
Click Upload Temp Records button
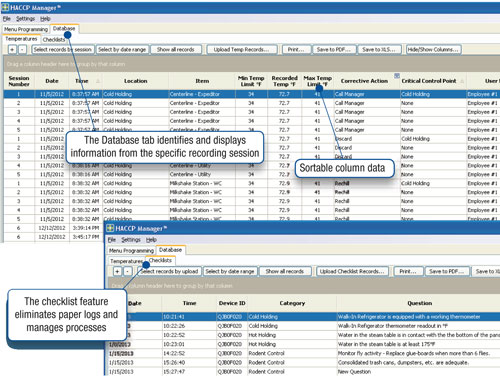(x=241, y=49)
